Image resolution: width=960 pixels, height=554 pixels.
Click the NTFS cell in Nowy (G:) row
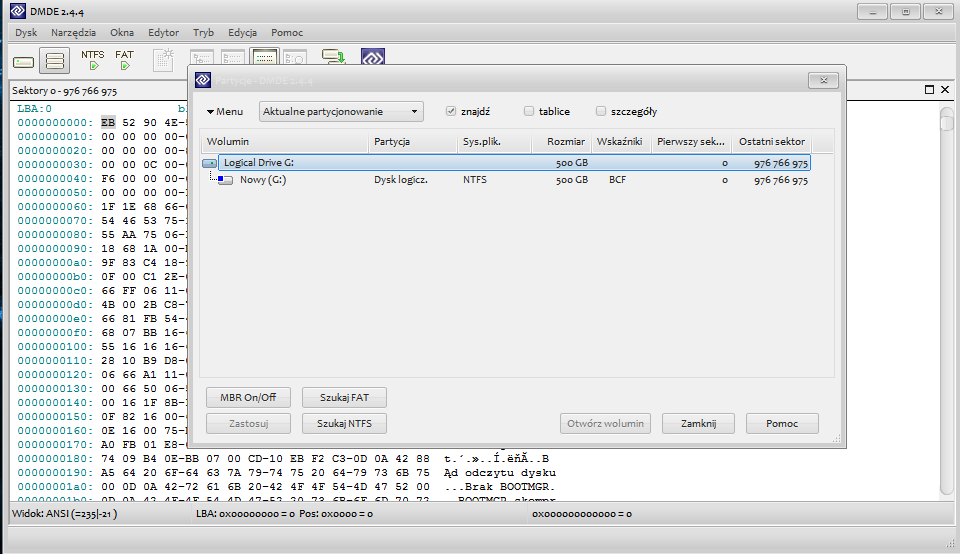click(x=475, y=180)
